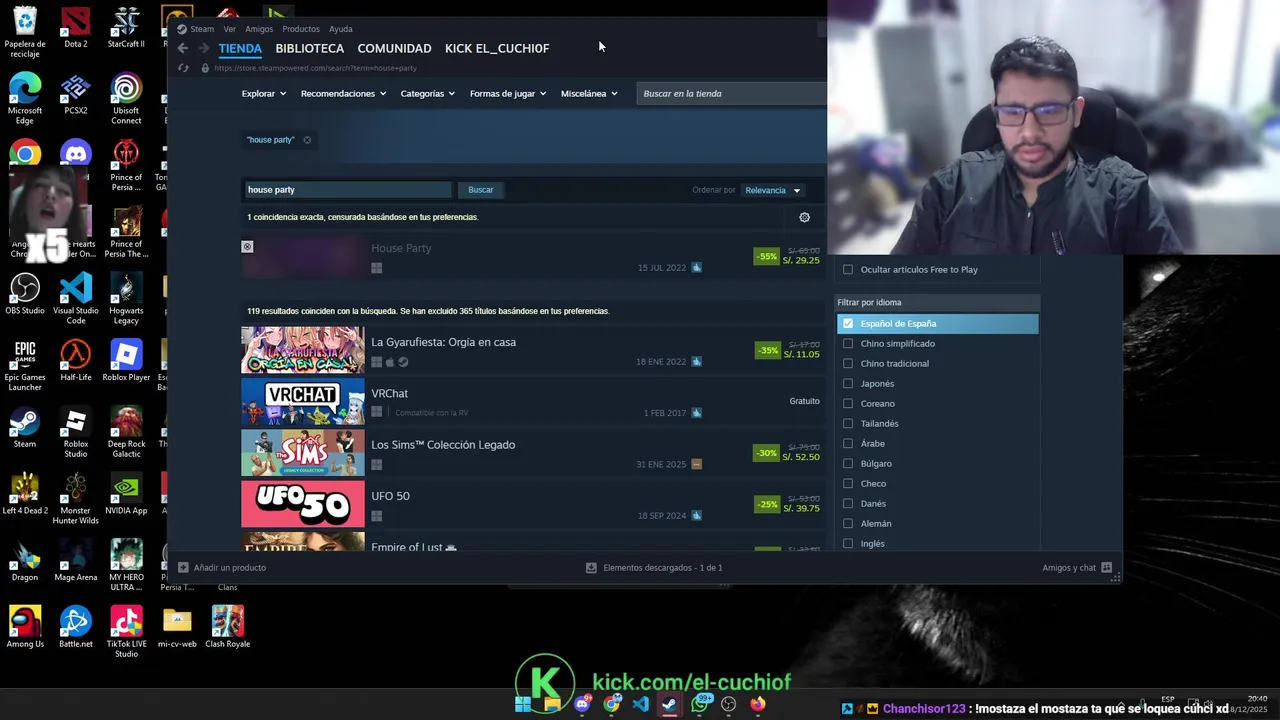1280x720 pixels.
Task: Open the VRChat search result
Action: pyautogui.click(x=530, y=402)
